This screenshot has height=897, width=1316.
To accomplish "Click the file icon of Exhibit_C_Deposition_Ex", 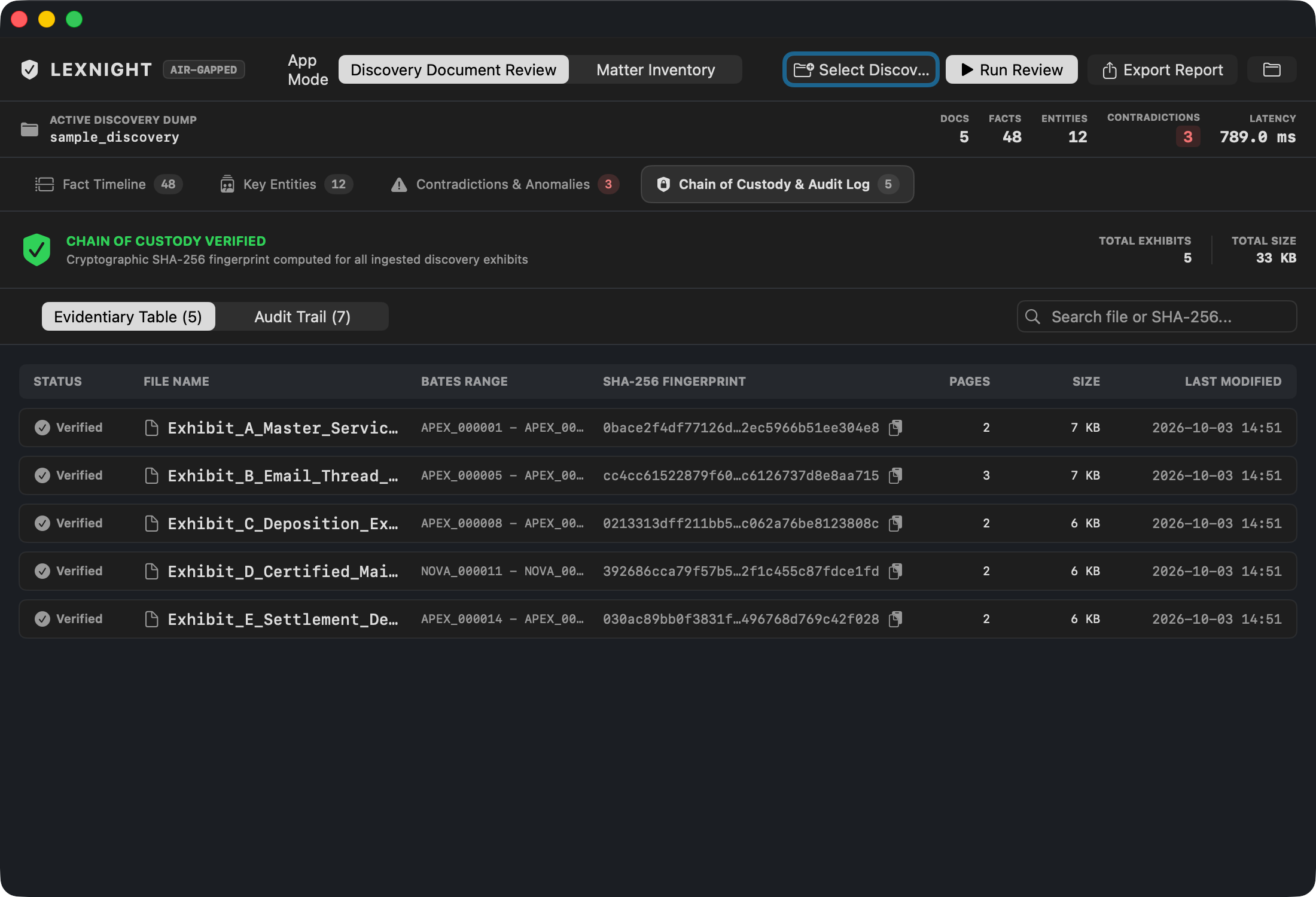I will pos(151,523).
